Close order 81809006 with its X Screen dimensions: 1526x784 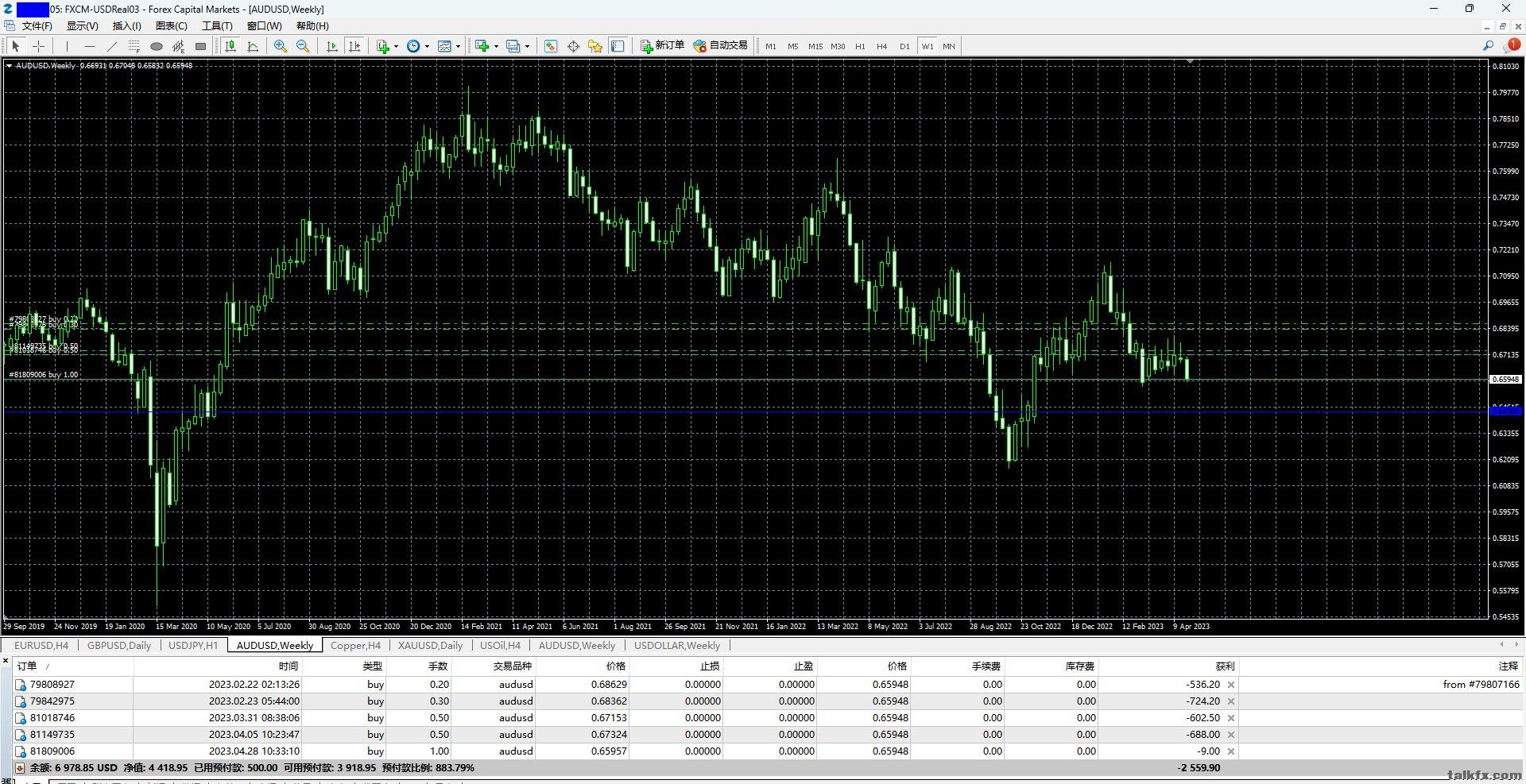pyautogui.click(x=1231, y=751)
